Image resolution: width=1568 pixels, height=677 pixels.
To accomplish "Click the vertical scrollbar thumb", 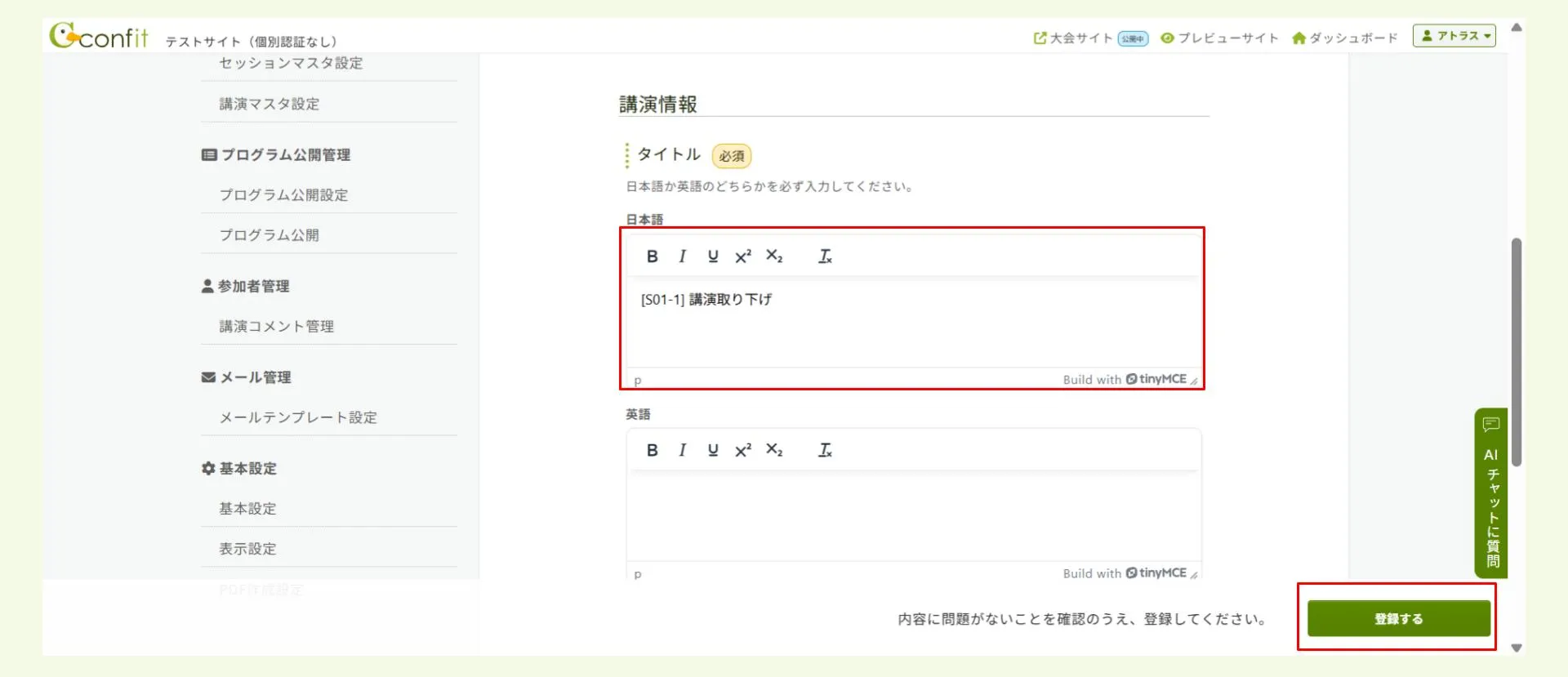I will [x=1517, y=352].
